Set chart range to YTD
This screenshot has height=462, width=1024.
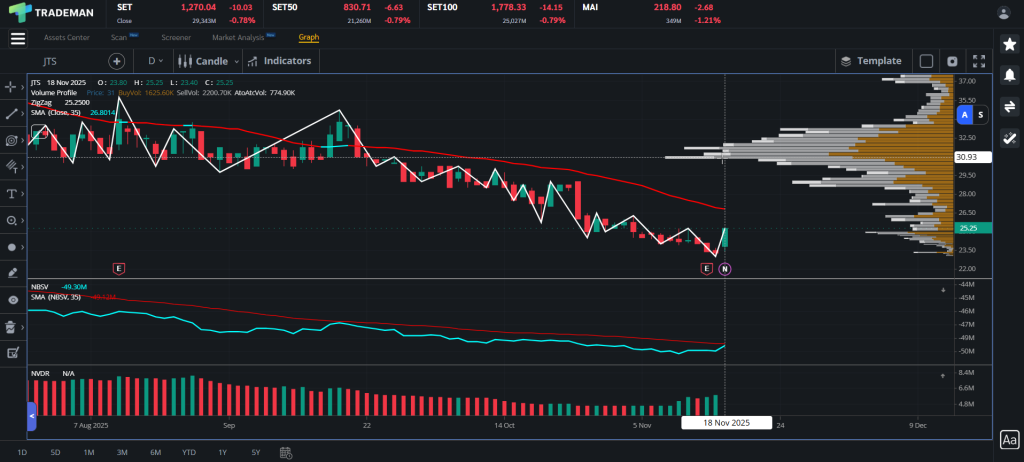(189, 453)
